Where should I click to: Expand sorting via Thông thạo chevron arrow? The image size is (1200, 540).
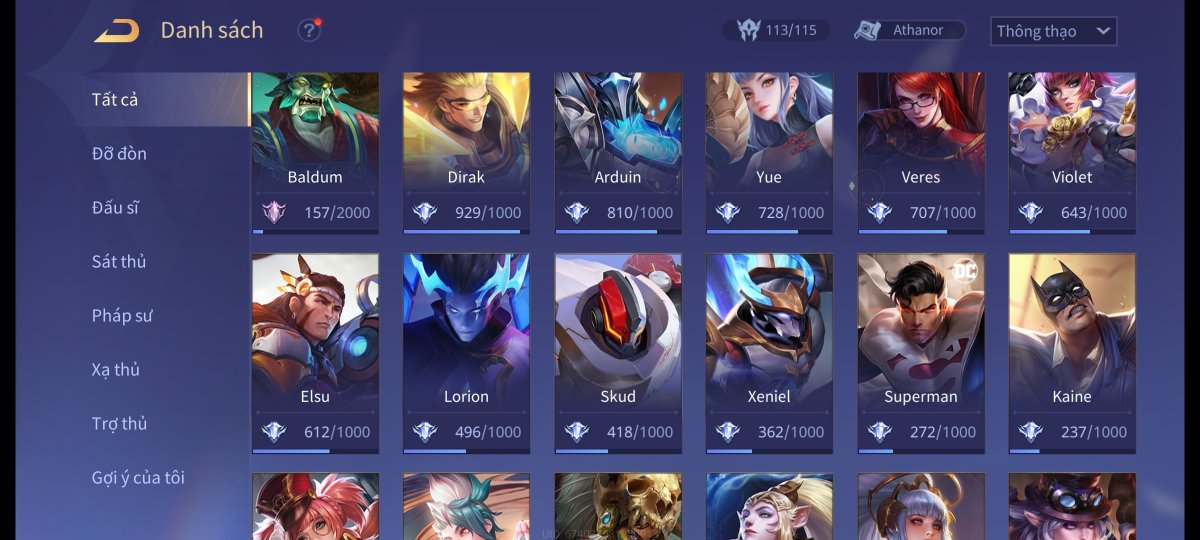(x=1103, y=31)
